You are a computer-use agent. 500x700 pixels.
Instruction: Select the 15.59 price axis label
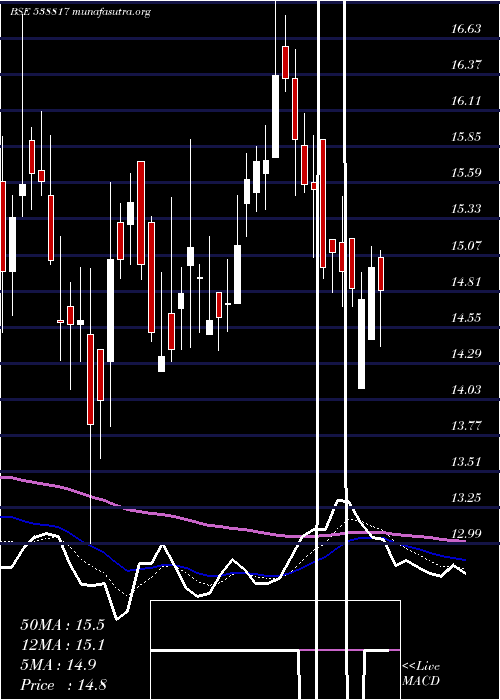[x=466, y=173]
